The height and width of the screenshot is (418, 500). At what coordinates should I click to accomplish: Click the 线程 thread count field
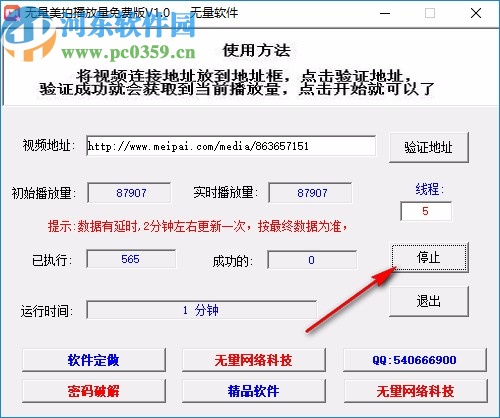426,211
